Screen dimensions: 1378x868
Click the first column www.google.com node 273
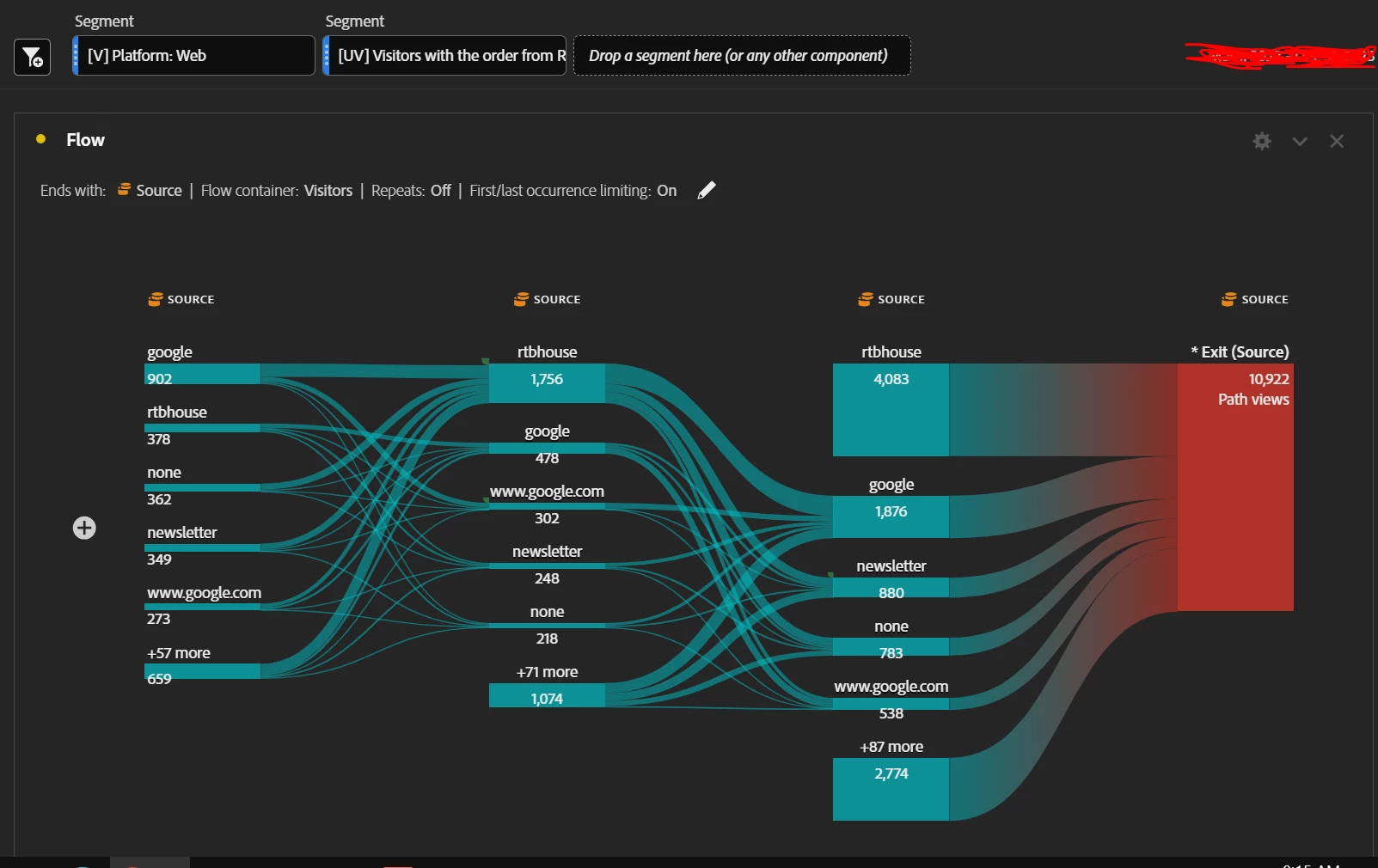pyautogui.click(x=203, y=607)
